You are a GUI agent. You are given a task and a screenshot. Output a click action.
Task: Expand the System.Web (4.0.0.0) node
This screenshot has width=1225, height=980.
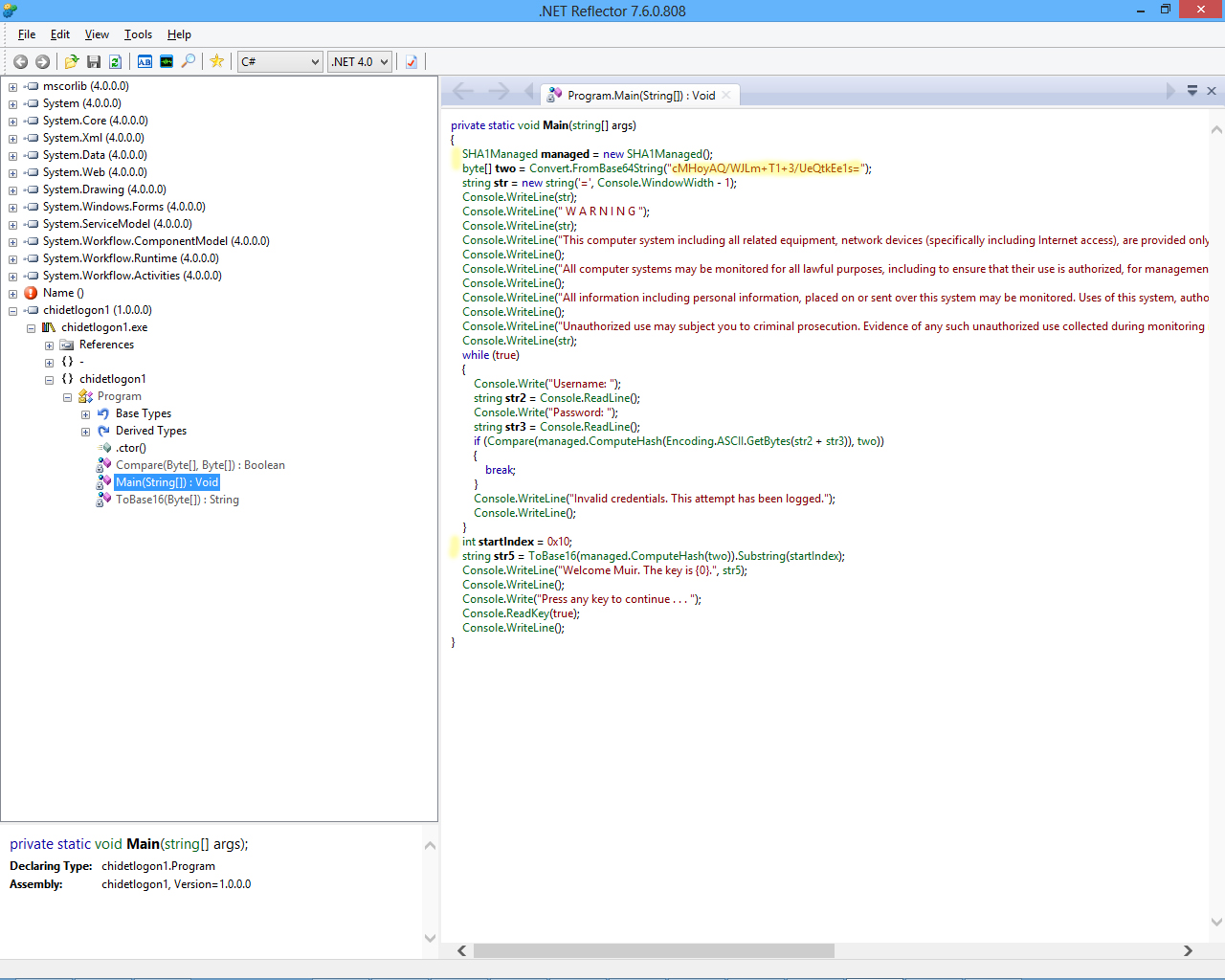point(12,173)
